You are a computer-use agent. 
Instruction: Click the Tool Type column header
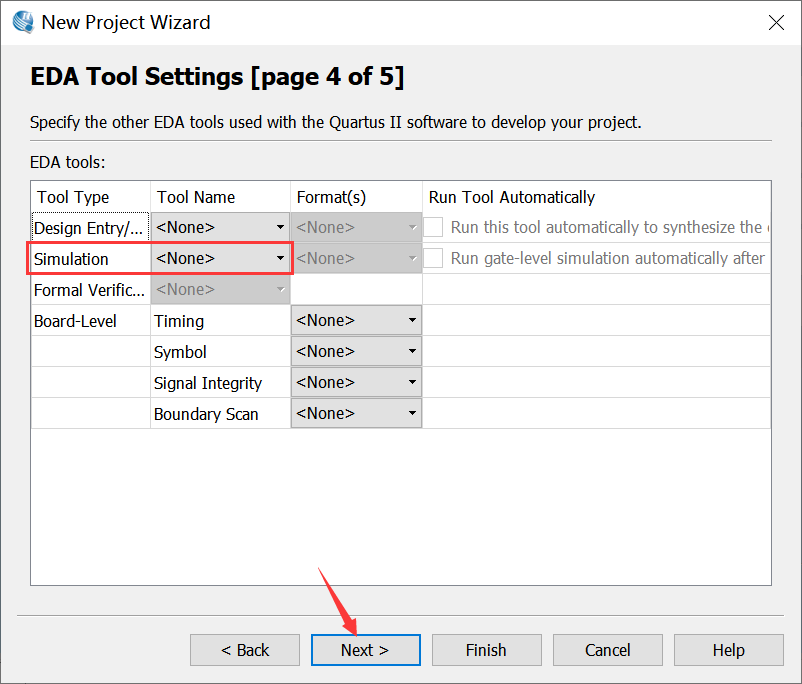(x=73, y=197)
